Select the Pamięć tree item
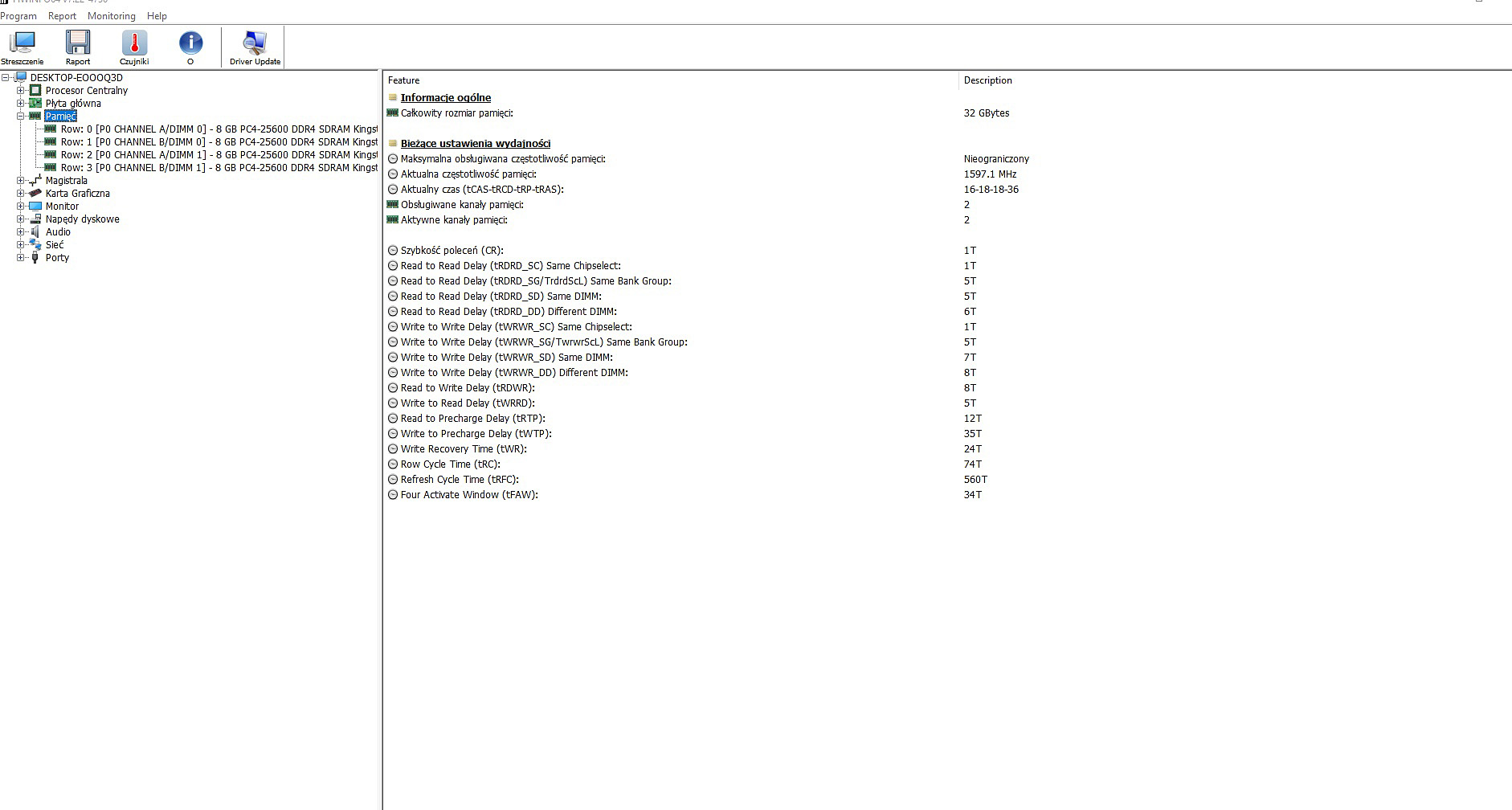 (61, 117)
